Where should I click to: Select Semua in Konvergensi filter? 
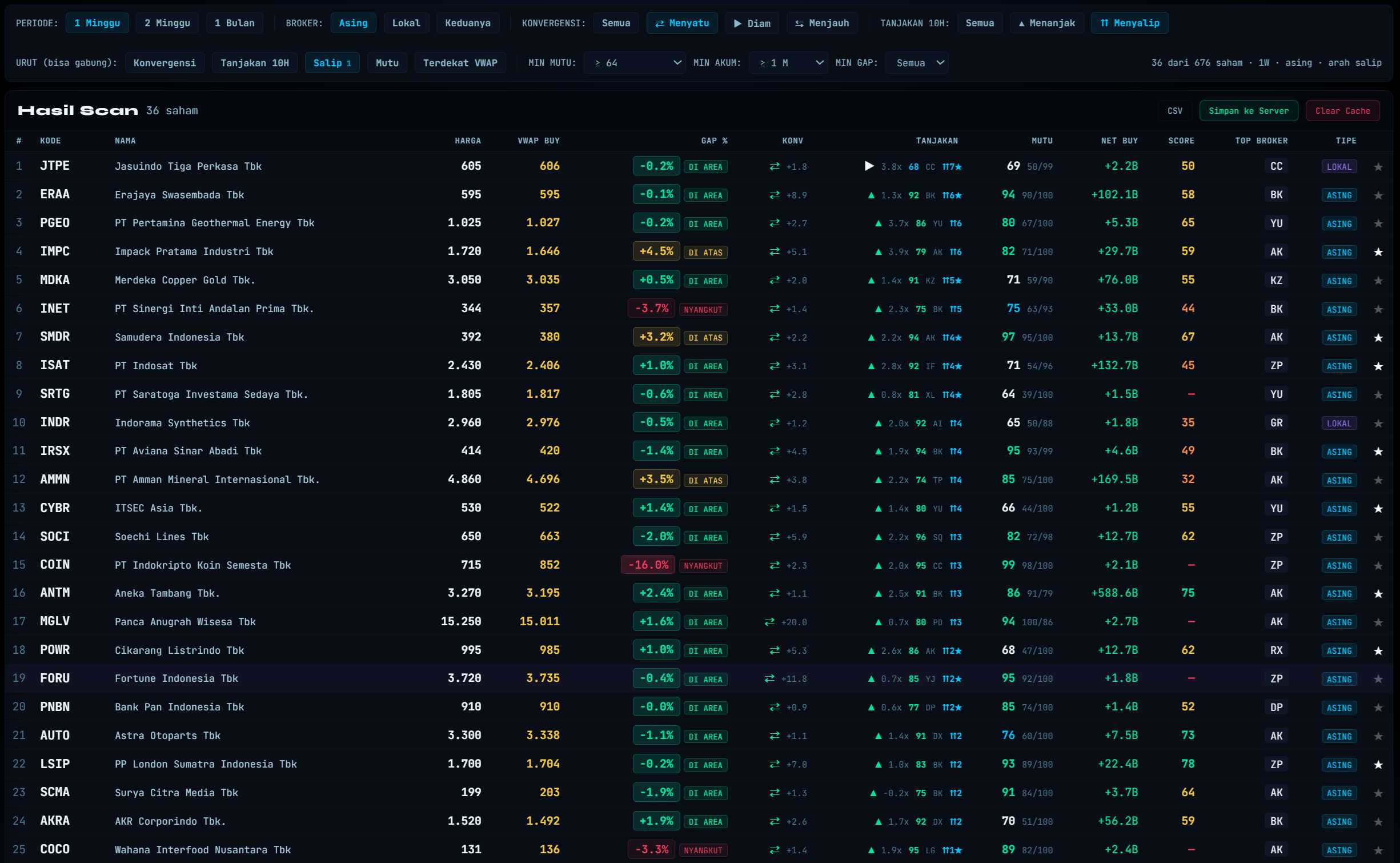coord(616,23)
